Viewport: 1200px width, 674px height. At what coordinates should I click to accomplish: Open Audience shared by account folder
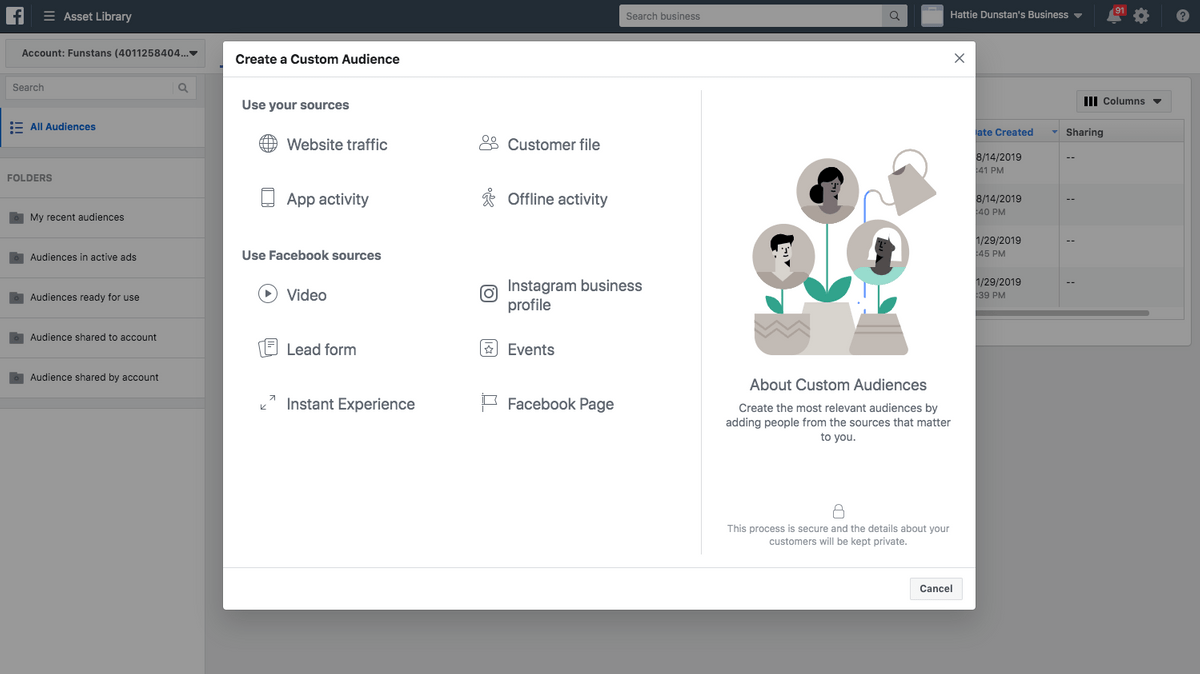coord(102,377)
